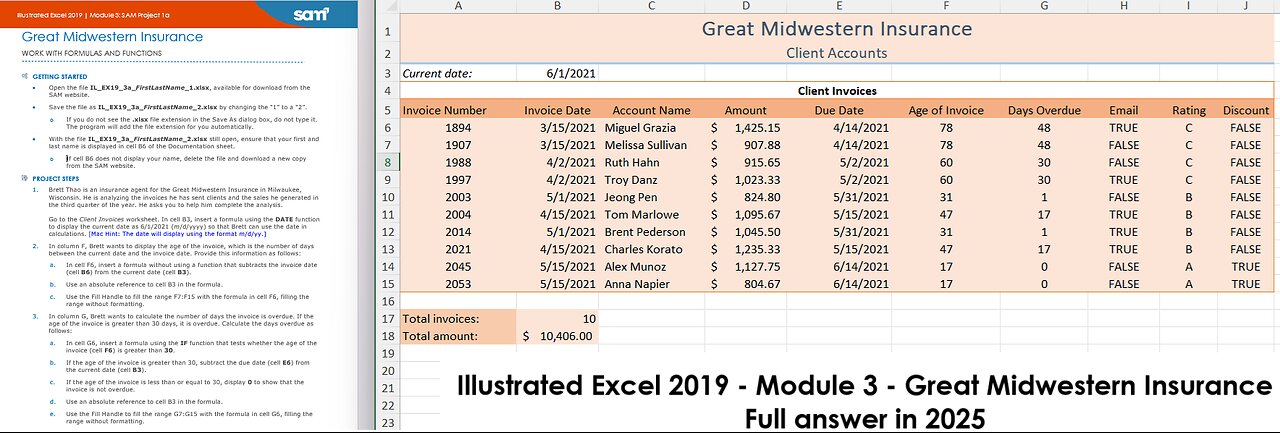
Task: Click the 'Account Name' column heading cell
Action: (651, 111)
